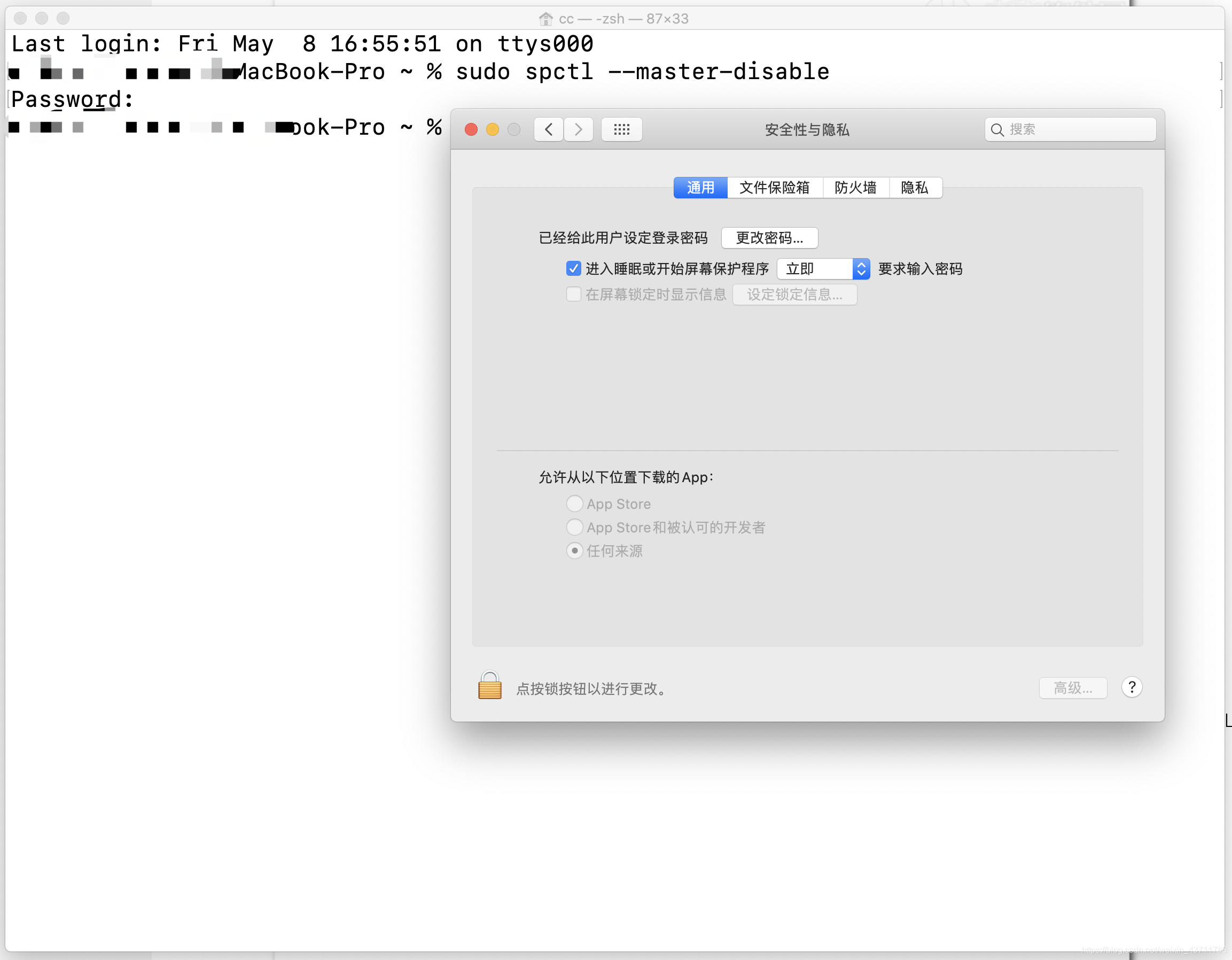Minimize Security & Privacy with yellow button
Image resolution: width=1232 pixels, height=960 pixels.
point(492,130)
